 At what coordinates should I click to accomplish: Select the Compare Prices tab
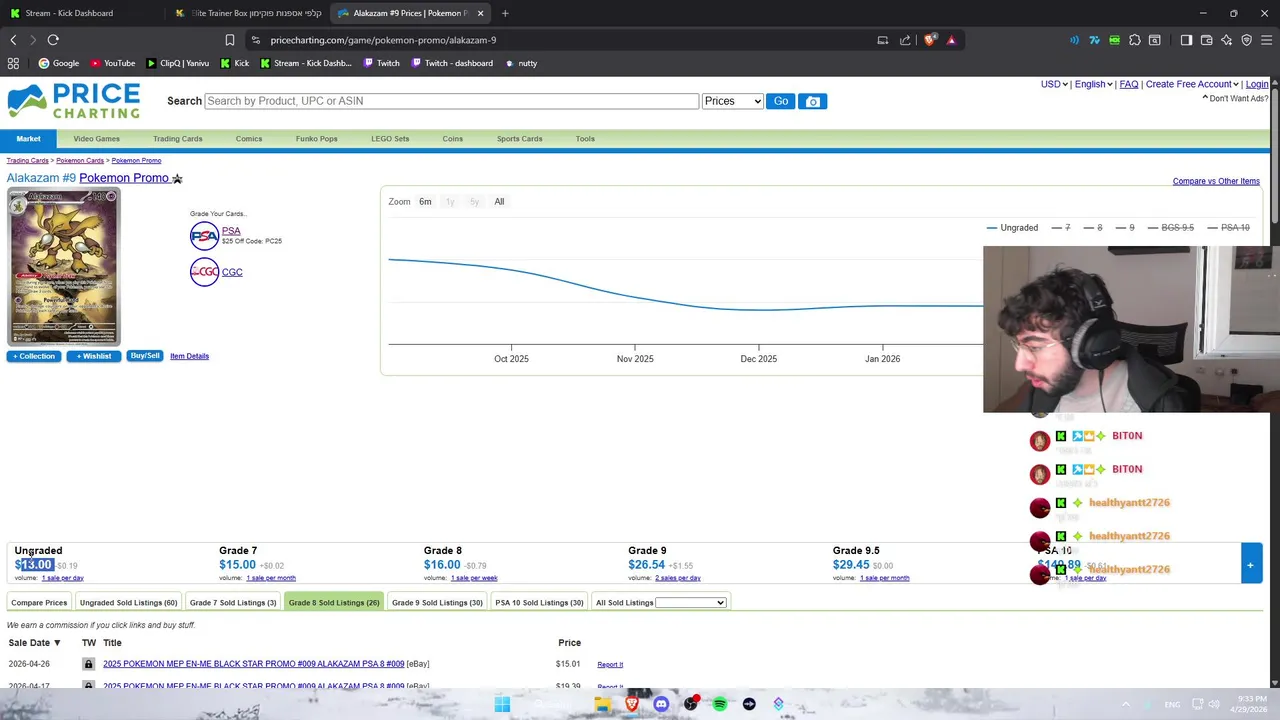[x=39, y=603]
